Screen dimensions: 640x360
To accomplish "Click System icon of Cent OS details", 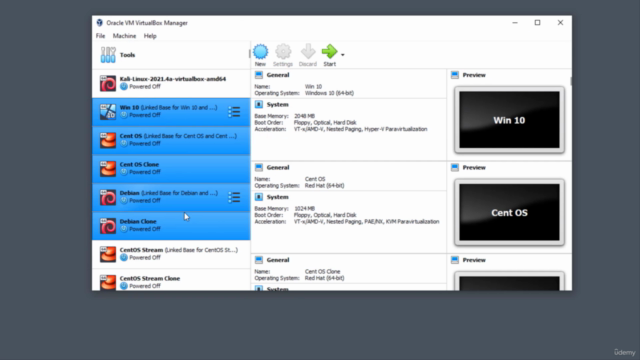I will coord(259,197).
